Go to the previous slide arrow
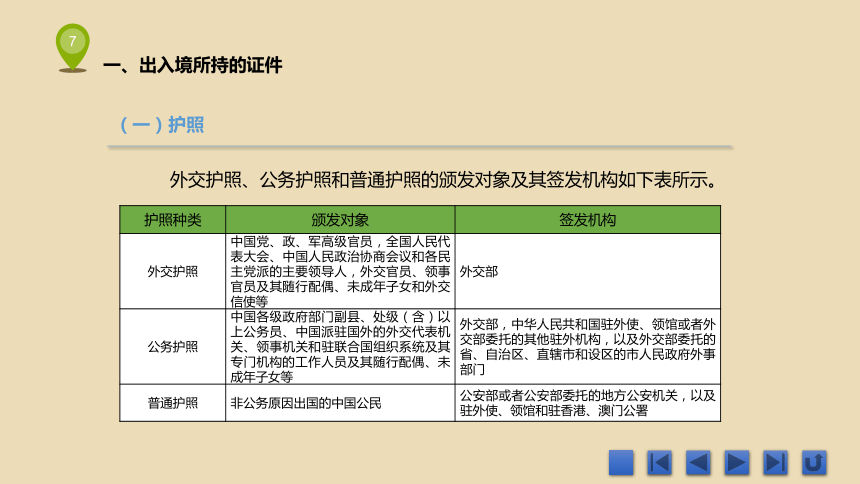The height and width of the screenshot is (484, 860). coord(698,462)
